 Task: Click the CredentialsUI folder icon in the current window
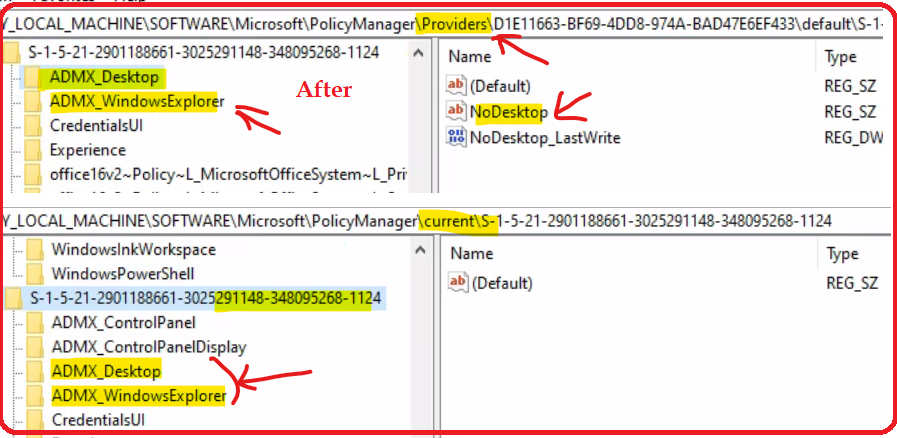[x=35, y=420]
